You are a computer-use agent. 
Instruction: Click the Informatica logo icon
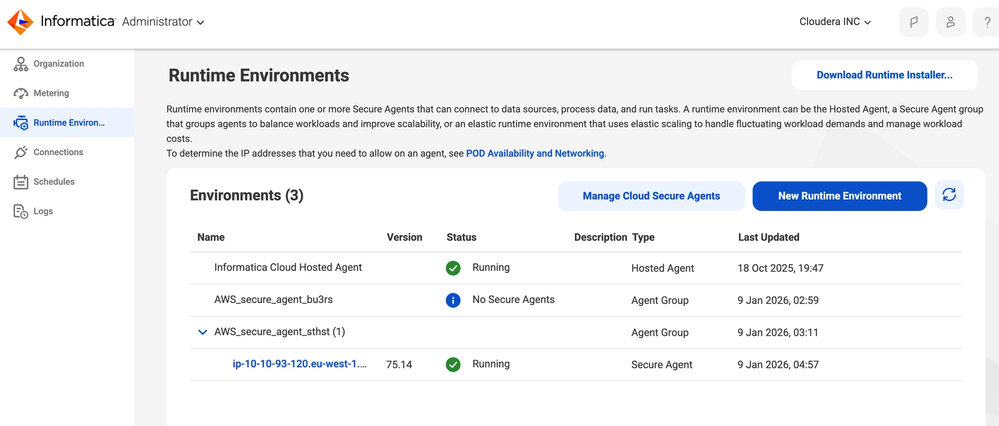pyautogui.click(x=20, y=22)
